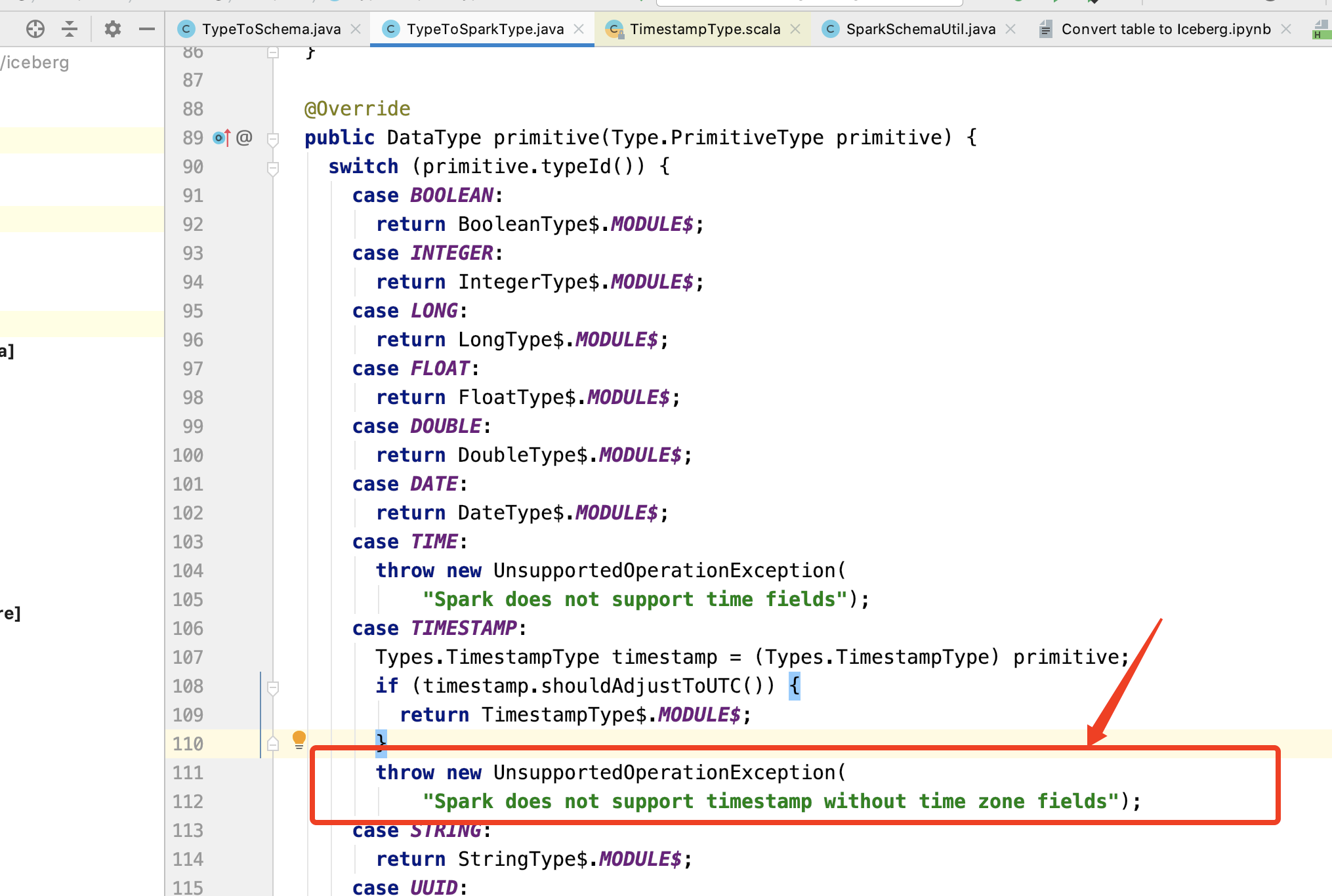Close the SparkSchemaUtil.java tab
This screenshot has width=1332, height=896.
tap(1010, 29)
